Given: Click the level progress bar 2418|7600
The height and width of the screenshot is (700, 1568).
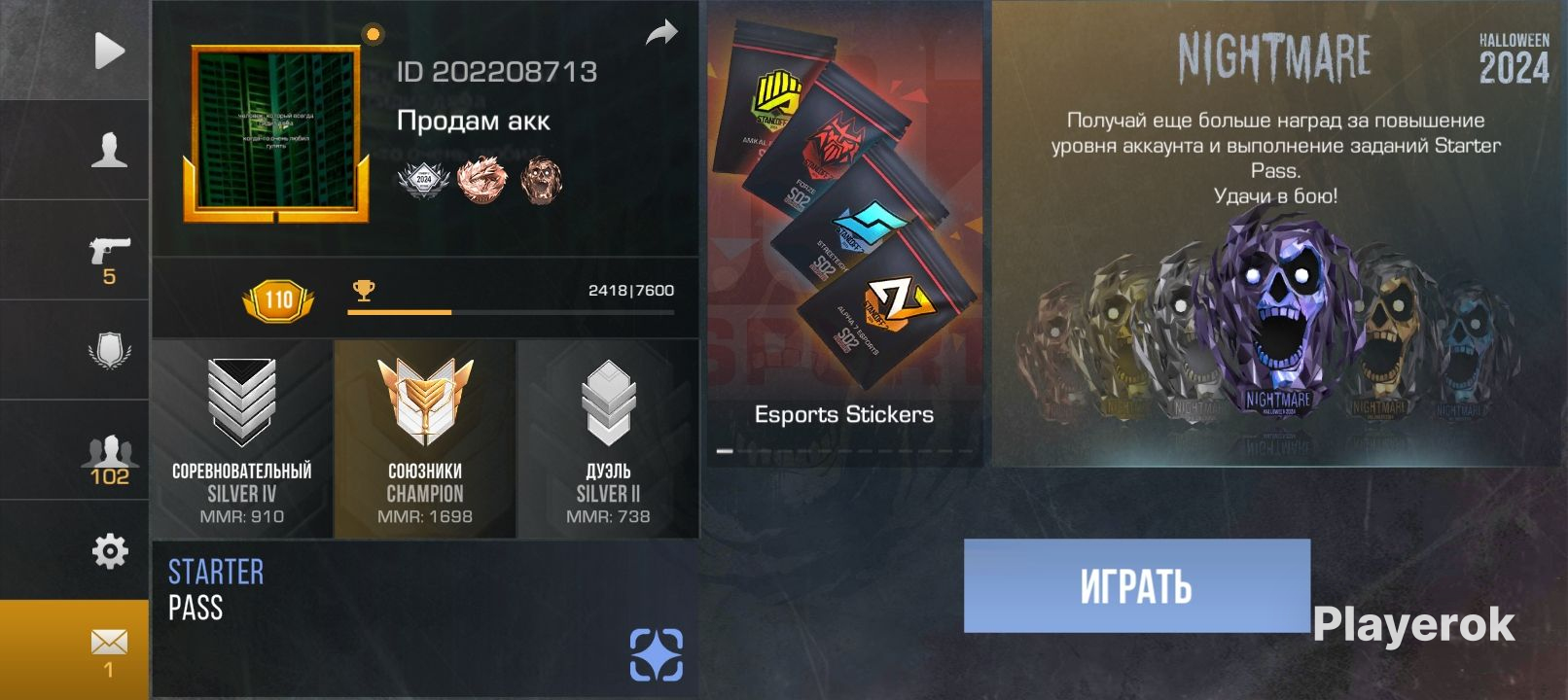Looking at the screenshot, I should point(511,312).
